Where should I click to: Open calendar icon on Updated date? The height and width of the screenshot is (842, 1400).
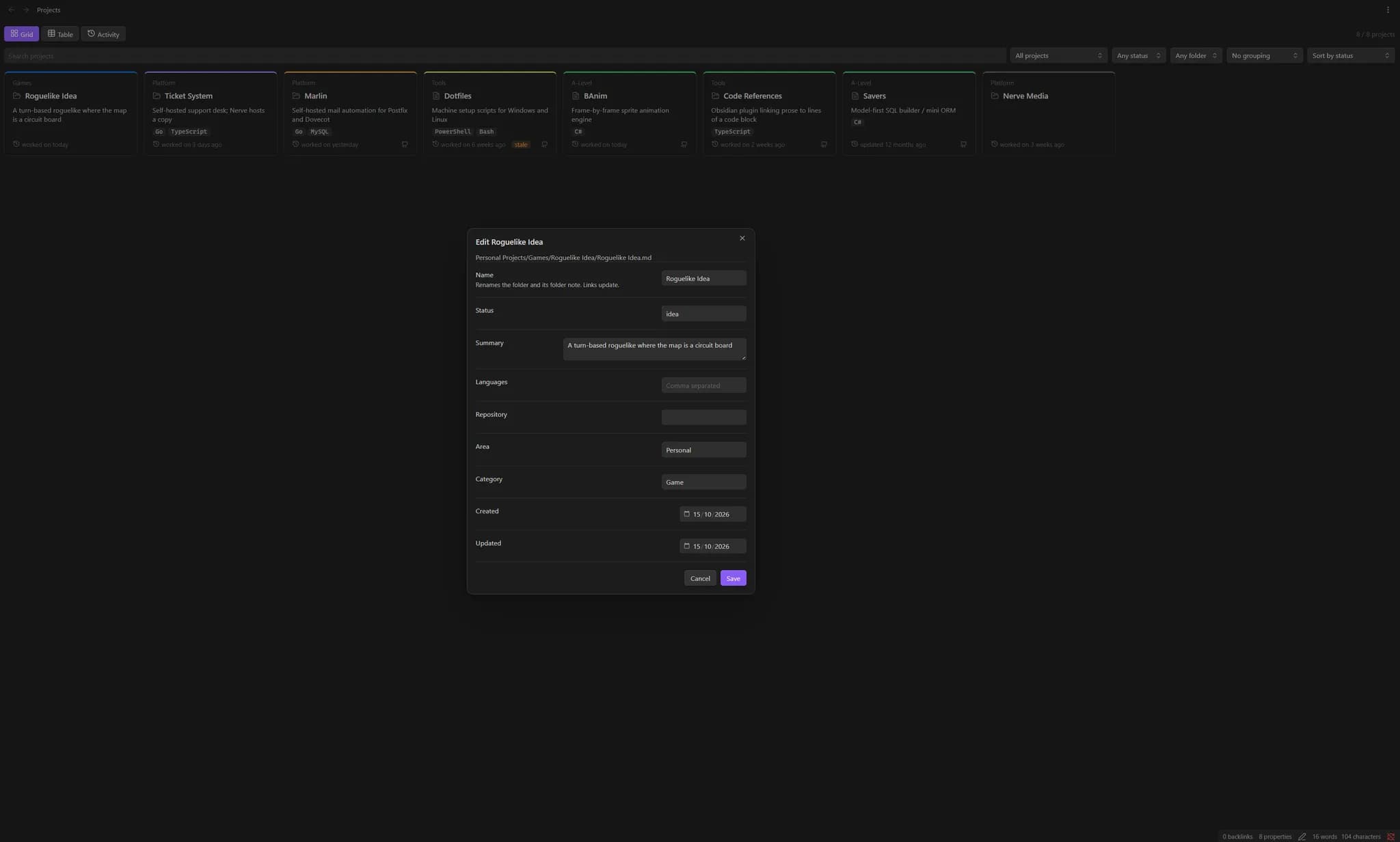click(686, 546)
